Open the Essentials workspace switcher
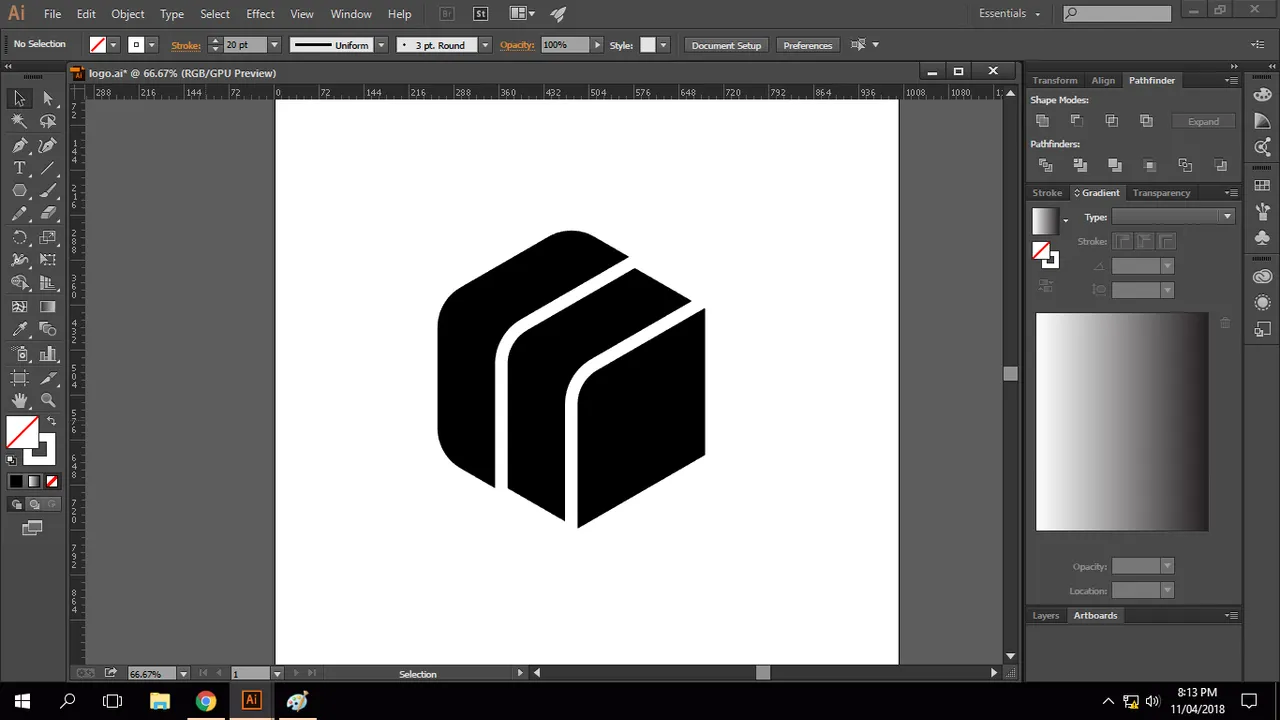This screenshot has width=1280, height=720. (1009, 14)
